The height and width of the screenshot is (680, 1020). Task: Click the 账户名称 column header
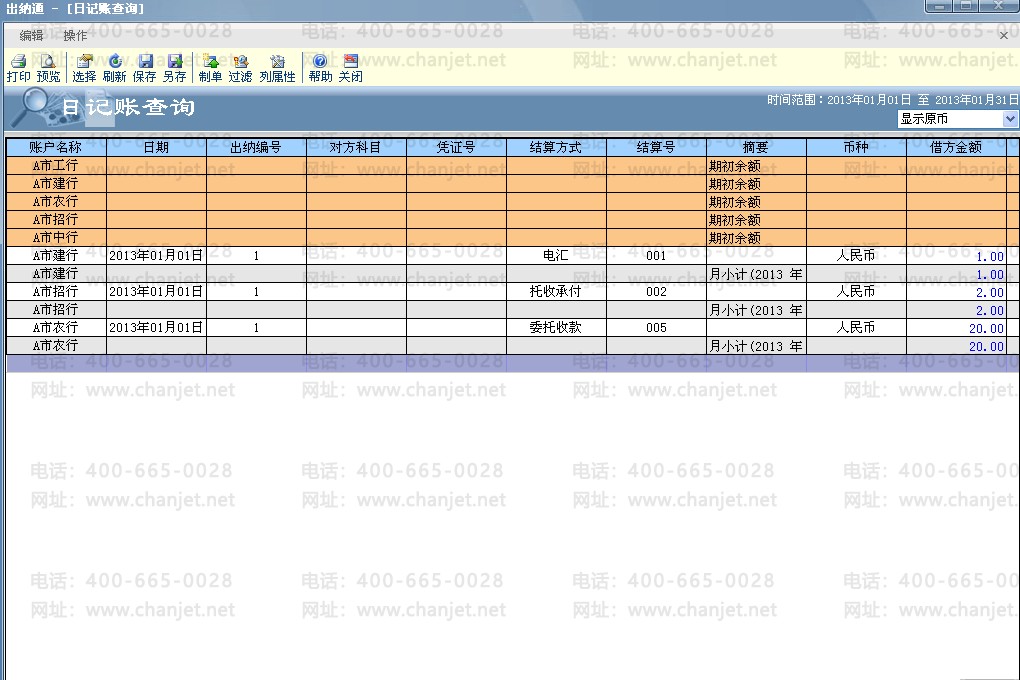click(56, 148)
